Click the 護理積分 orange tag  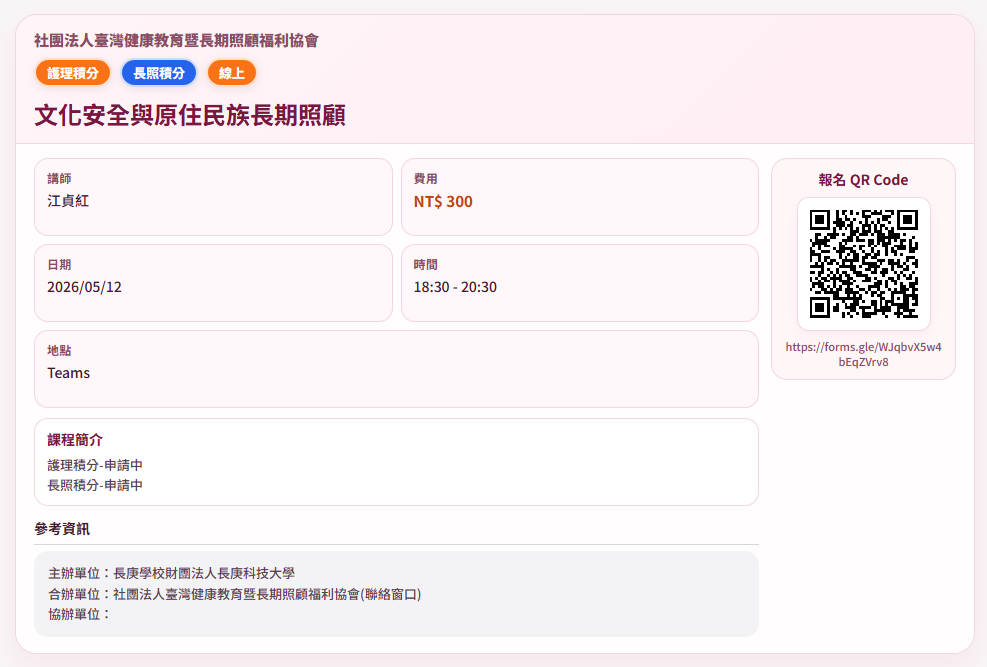[72, 73]
